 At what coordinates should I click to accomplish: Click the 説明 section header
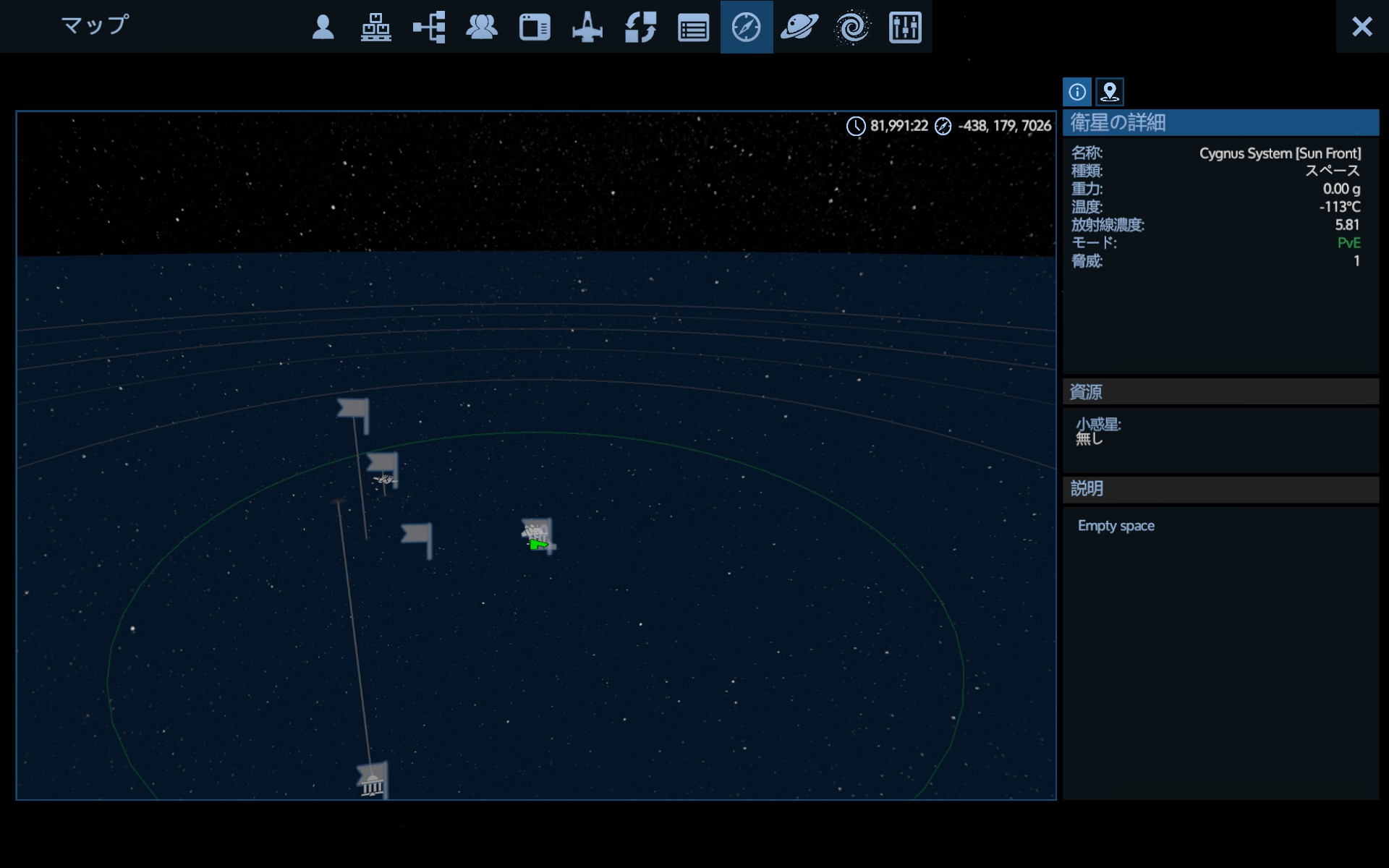(1220, 489)
